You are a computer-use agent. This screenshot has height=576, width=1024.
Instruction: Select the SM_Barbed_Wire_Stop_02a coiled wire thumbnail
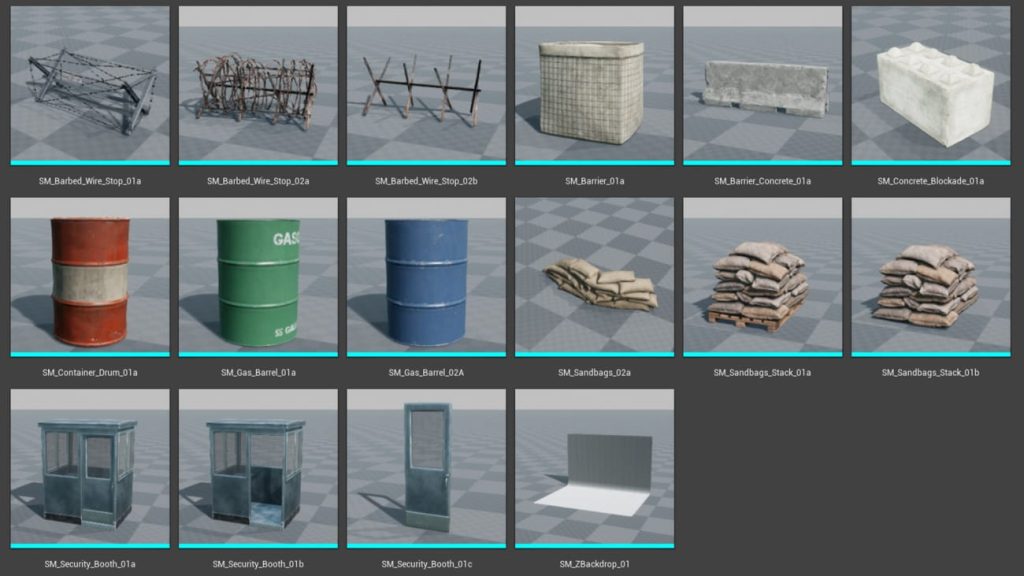point(258,86)
